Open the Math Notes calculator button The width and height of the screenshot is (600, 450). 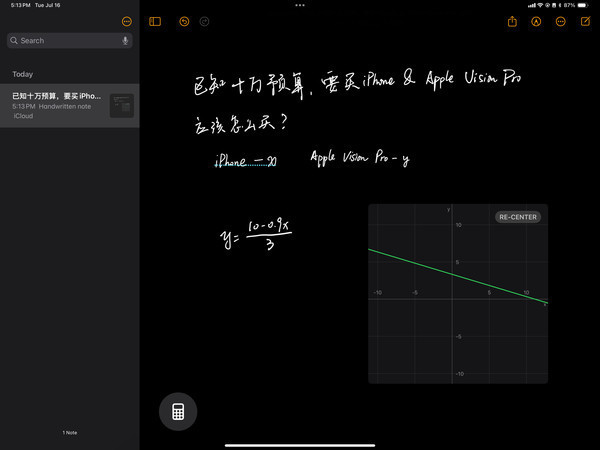click(x=178, y=412)
